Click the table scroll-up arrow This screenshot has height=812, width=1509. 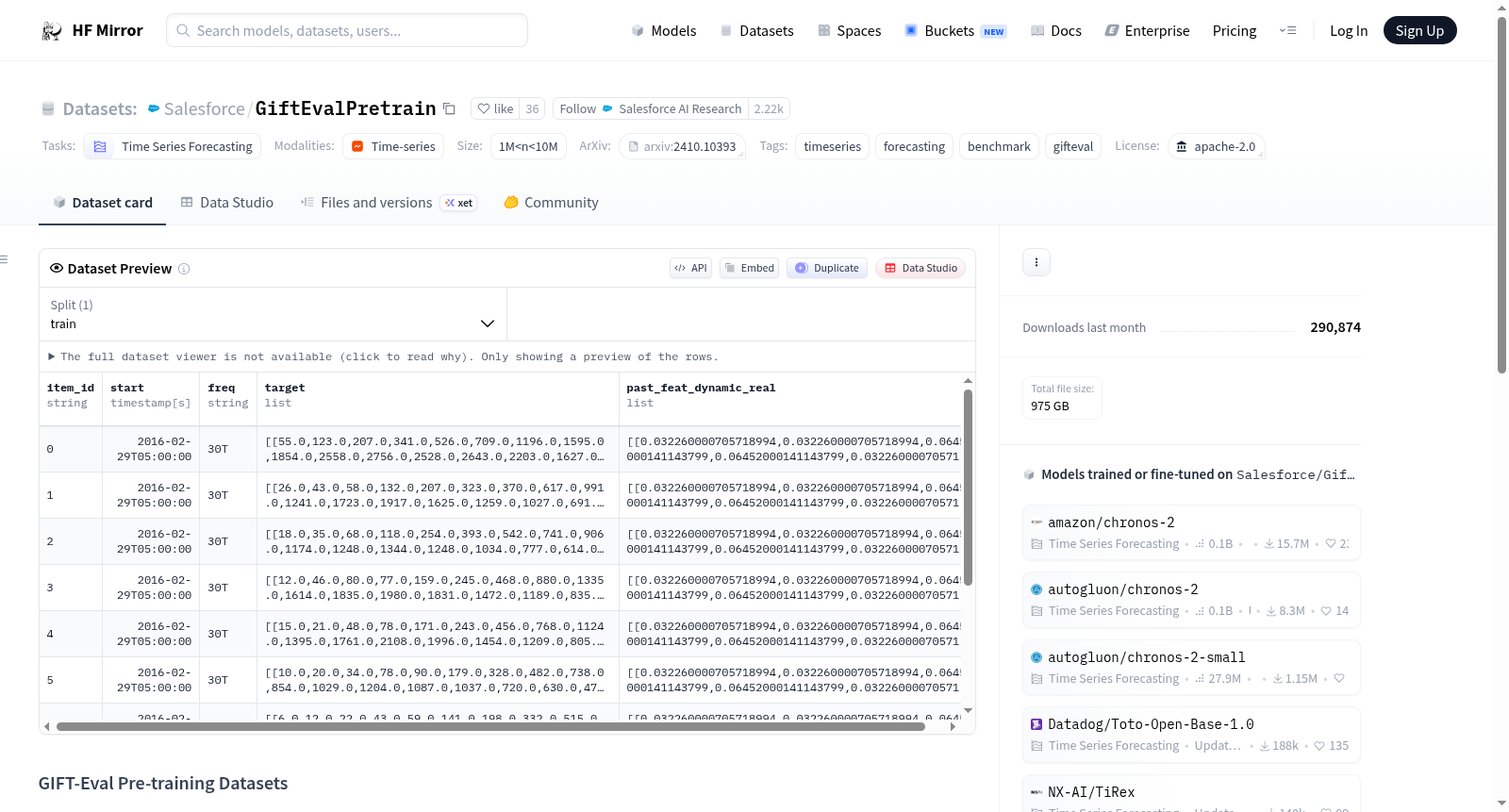(968, 381)
